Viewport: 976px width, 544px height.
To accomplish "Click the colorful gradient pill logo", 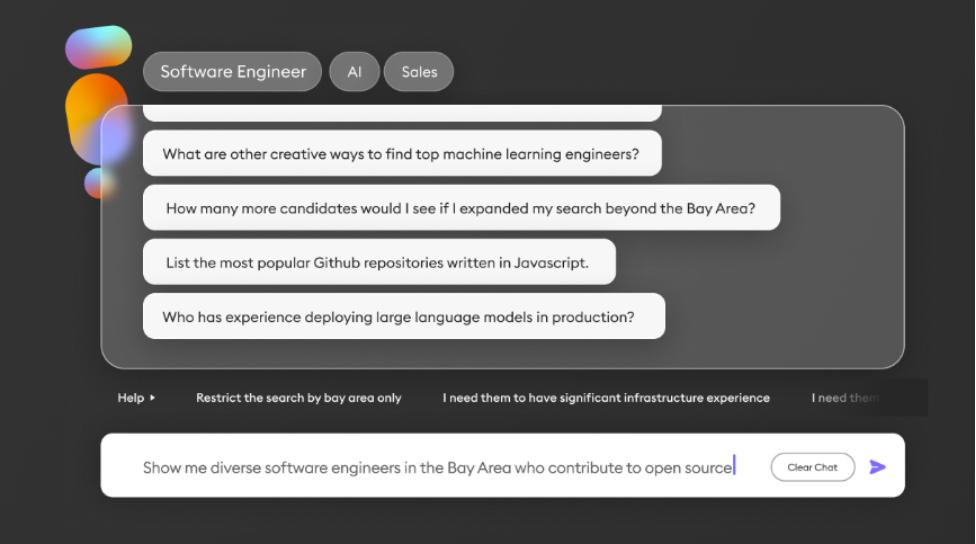I will pyautogui.click(x=98, y=47).
